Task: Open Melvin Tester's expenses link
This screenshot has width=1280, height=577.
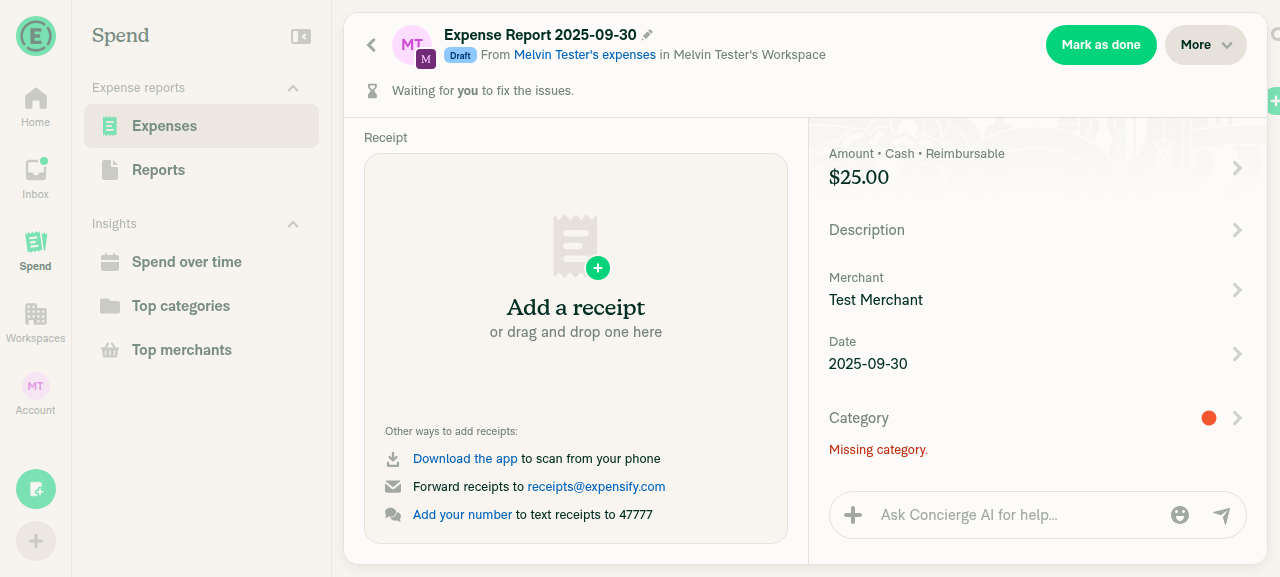Action: pyautogui.click(x=585, y=55)
